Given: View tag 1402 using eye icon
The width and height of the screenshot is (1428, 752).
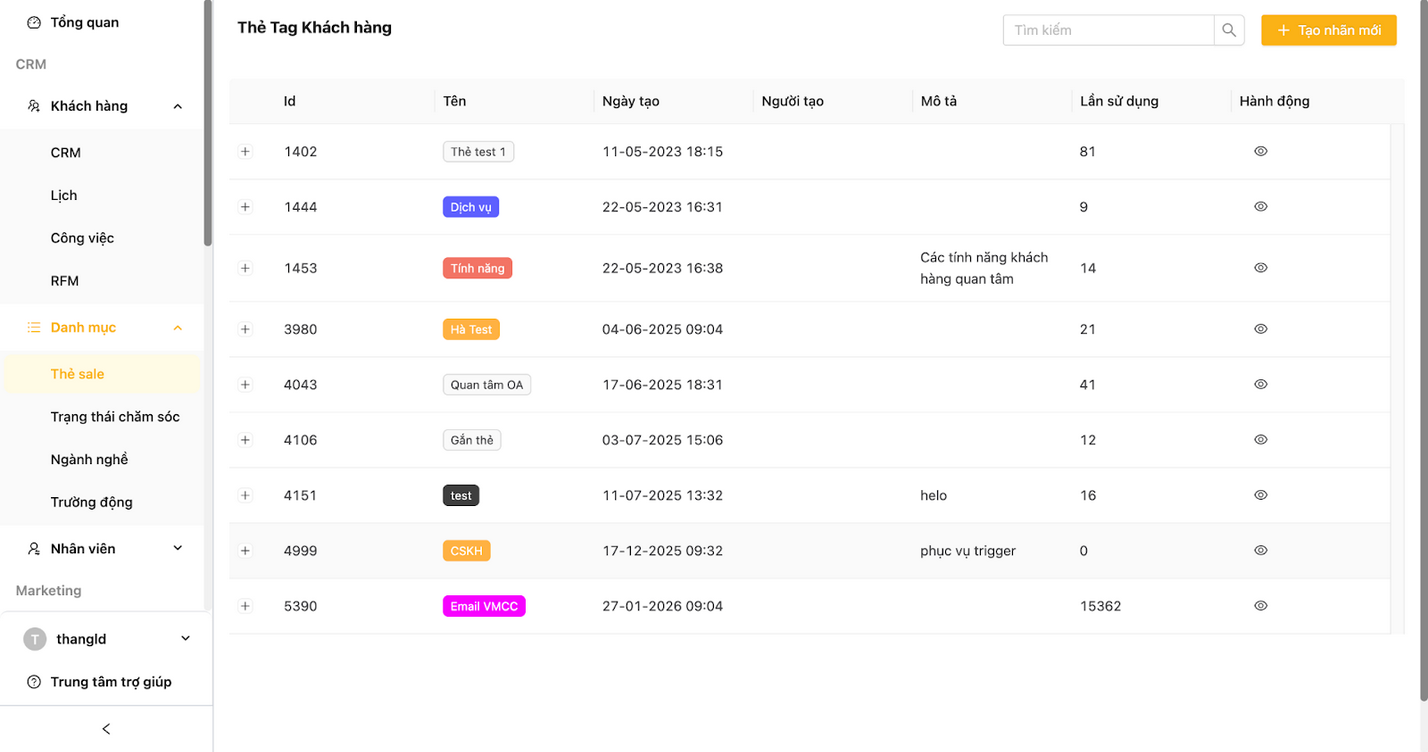Looking at the screenshot, I should (x=1260, y=151).
